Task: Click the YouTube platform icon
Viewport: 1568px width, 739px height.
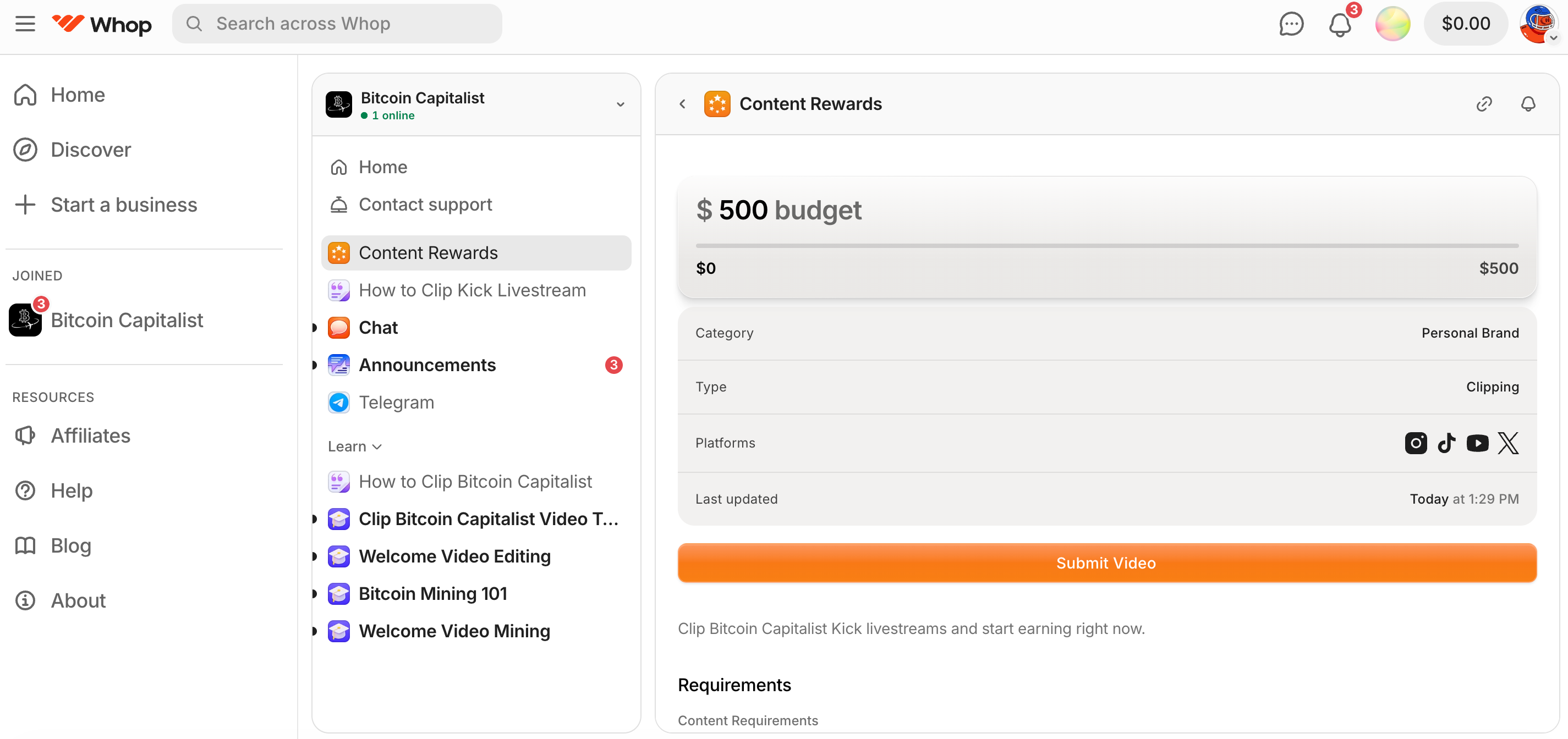Action: click(x=1477, y=443)
